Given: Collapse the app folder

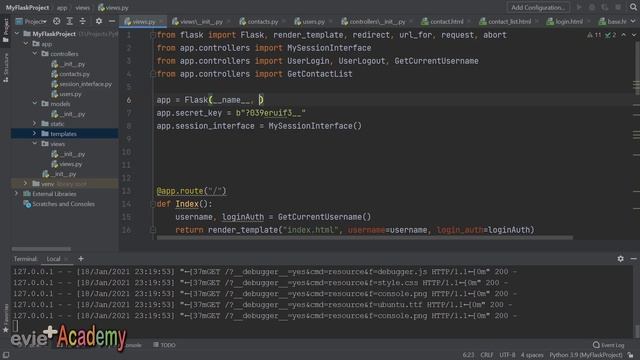Looking at the screenshot, I should (26, 44).
